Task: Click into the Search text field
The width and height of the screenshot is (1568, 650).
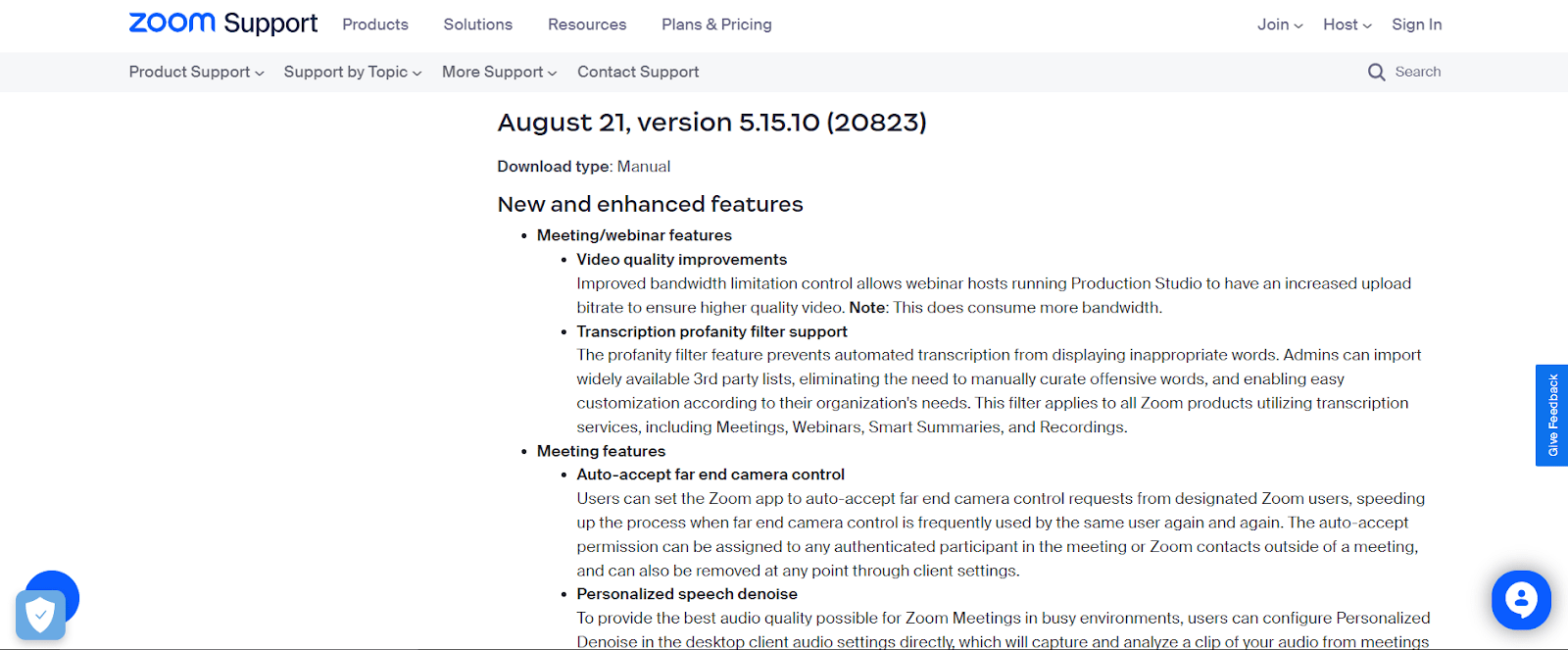Action: [x=1418, y=72]
